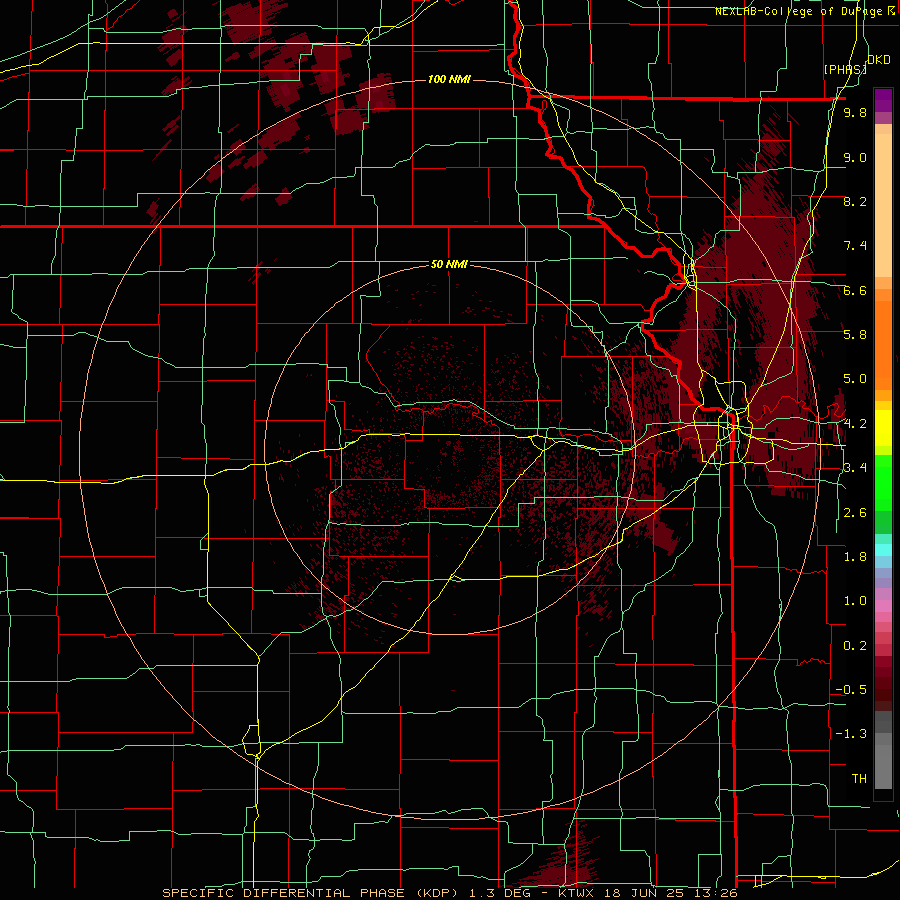Click the 0.2 value on the color scale
Viewport: 900px width, 900px height.
point(855,646)
